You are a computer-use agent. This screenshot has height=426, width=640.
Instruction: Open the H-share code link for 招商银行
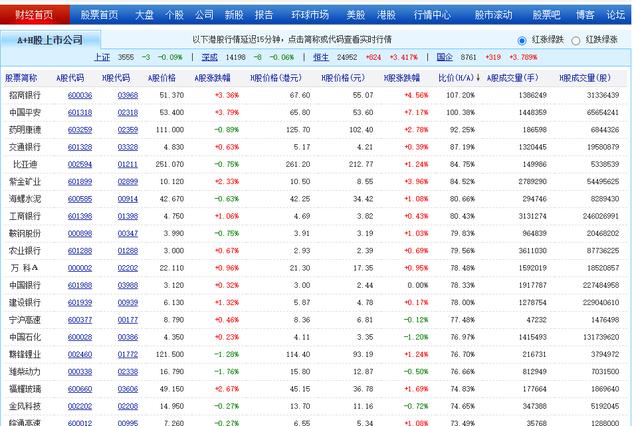[x=128, y=95]
